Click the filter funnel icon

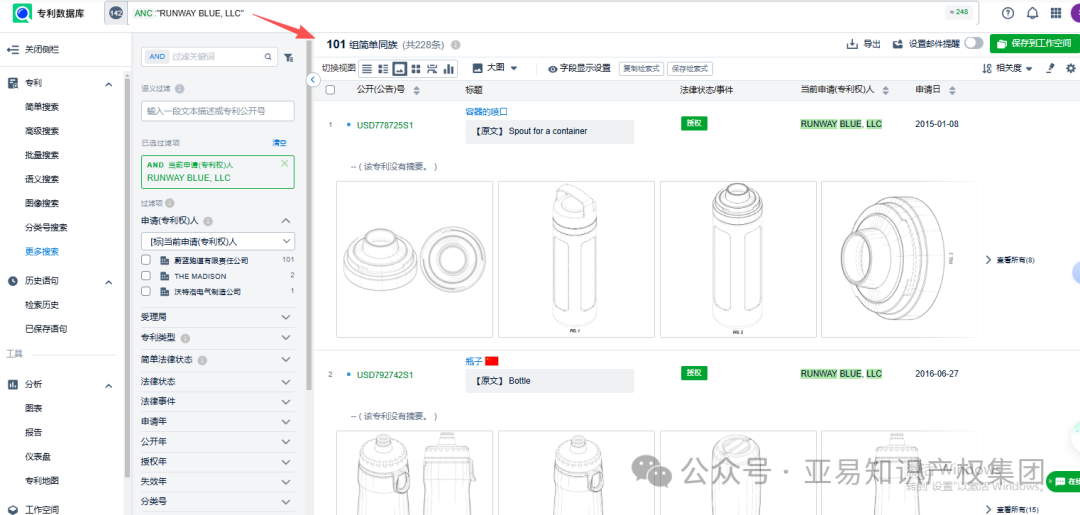click(x=289, y=57)
